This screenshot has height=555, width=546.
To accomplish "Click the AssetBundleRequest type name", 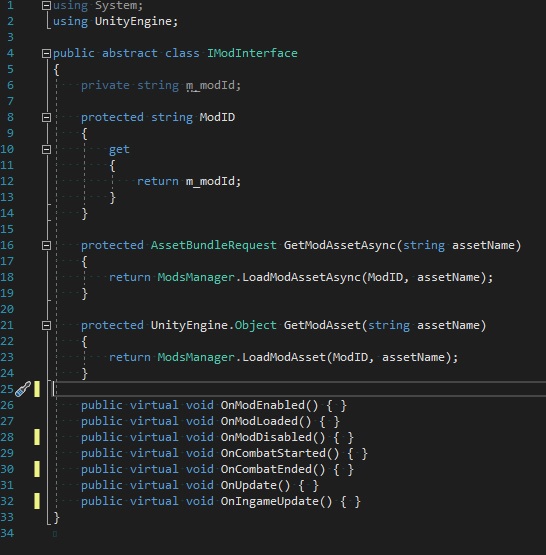I will 213,245.
